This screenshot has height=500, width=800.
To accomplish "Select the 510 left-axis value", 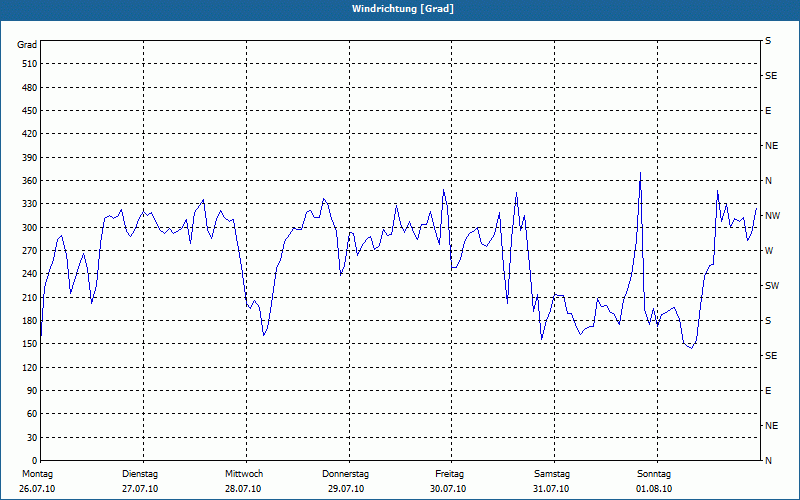I will (x=29, y=64).
